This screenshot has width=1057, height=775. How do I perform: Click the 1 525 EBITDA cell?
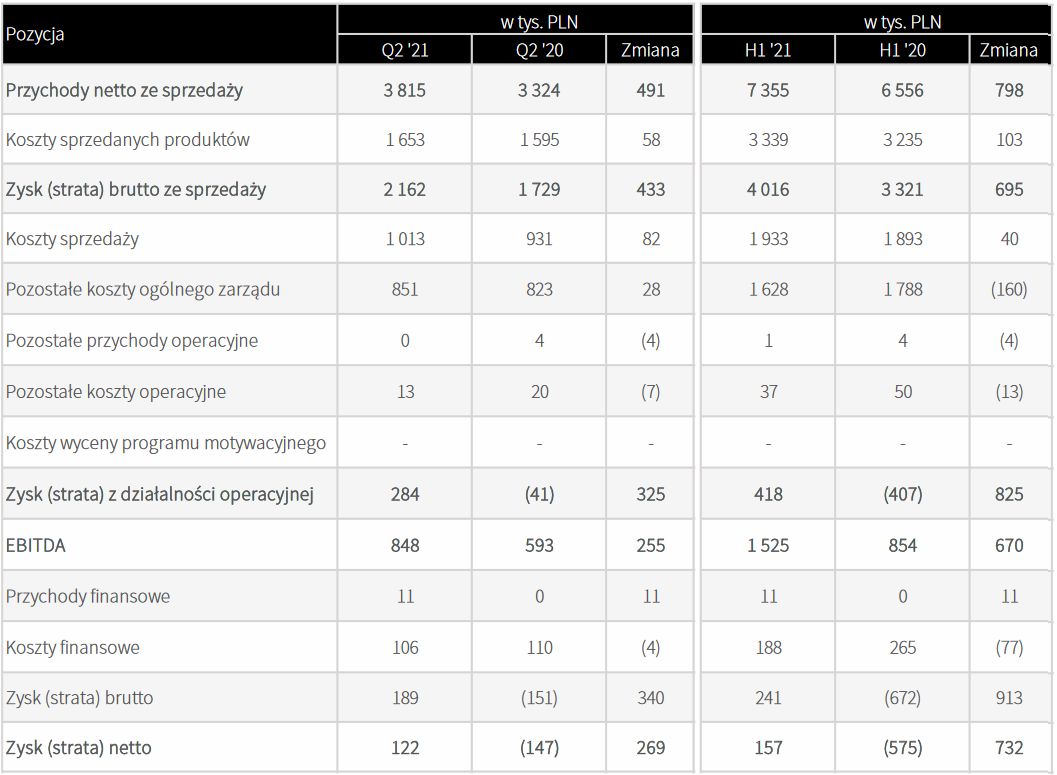point(768,545)
